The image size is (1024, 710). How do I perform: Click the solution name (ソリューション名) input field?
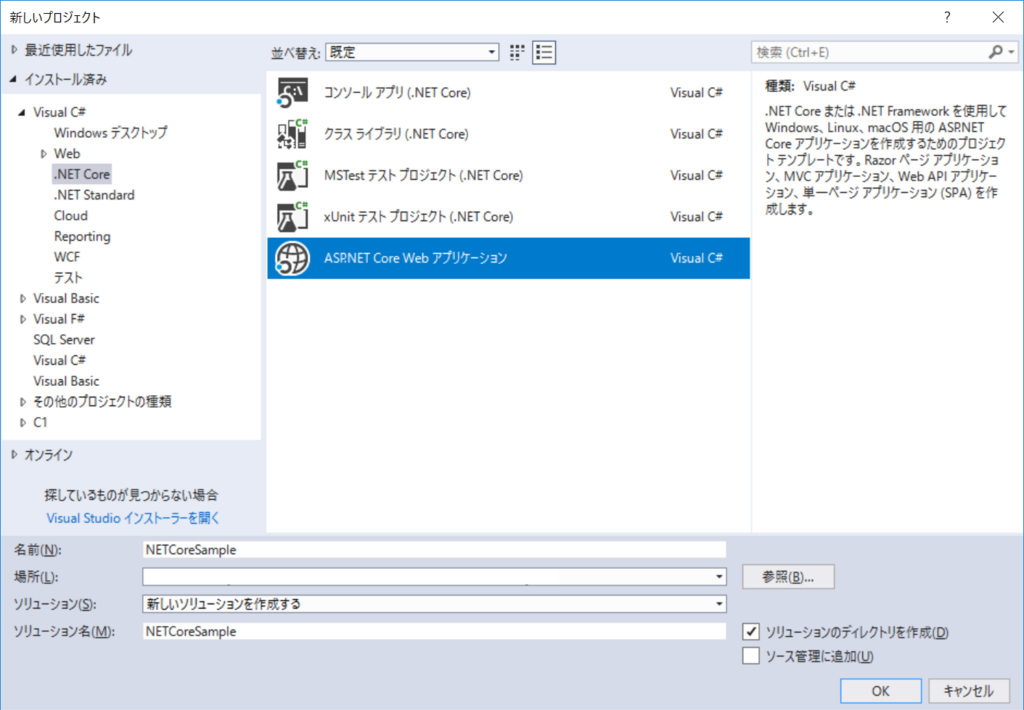[434, 632]
